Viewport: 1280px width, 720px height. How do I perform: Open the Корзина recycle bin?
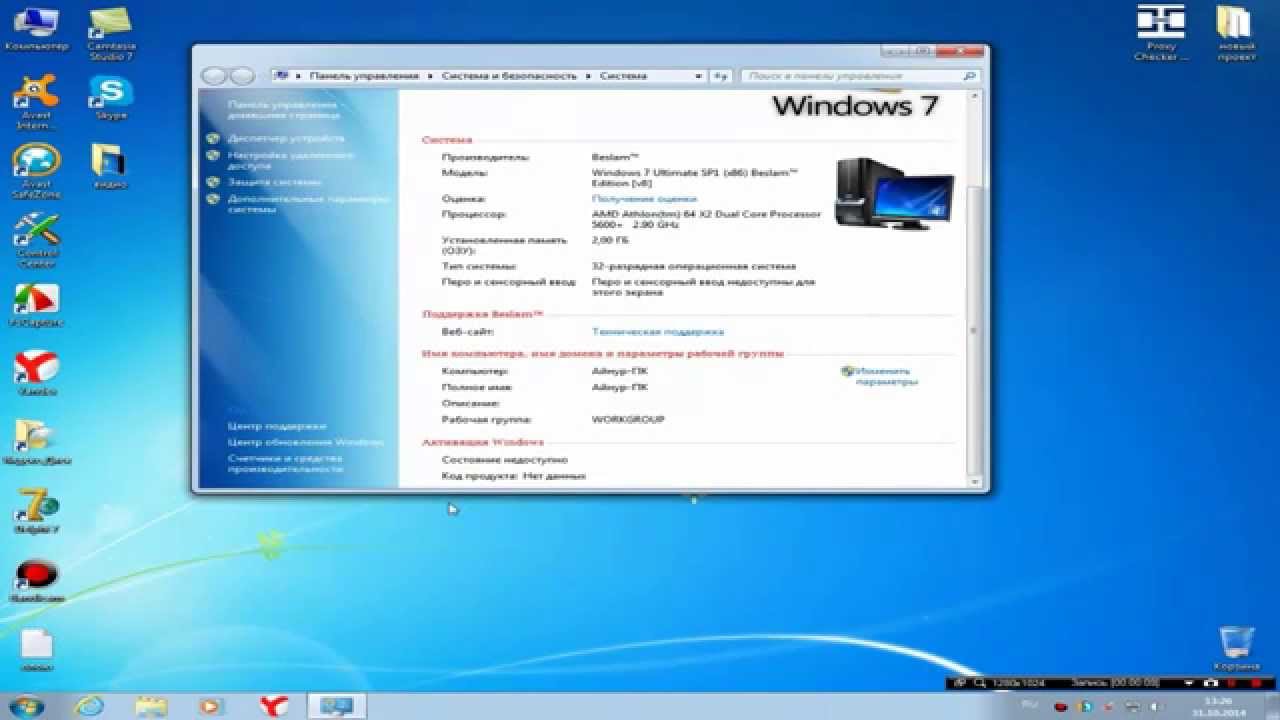(1236, 648)
